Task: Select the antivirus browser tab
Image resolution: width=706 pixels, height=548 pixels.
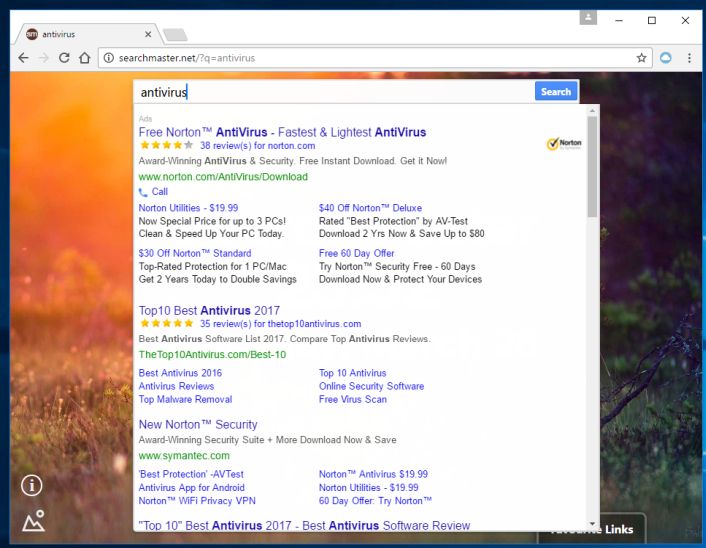Action: (x=88, y=34)
